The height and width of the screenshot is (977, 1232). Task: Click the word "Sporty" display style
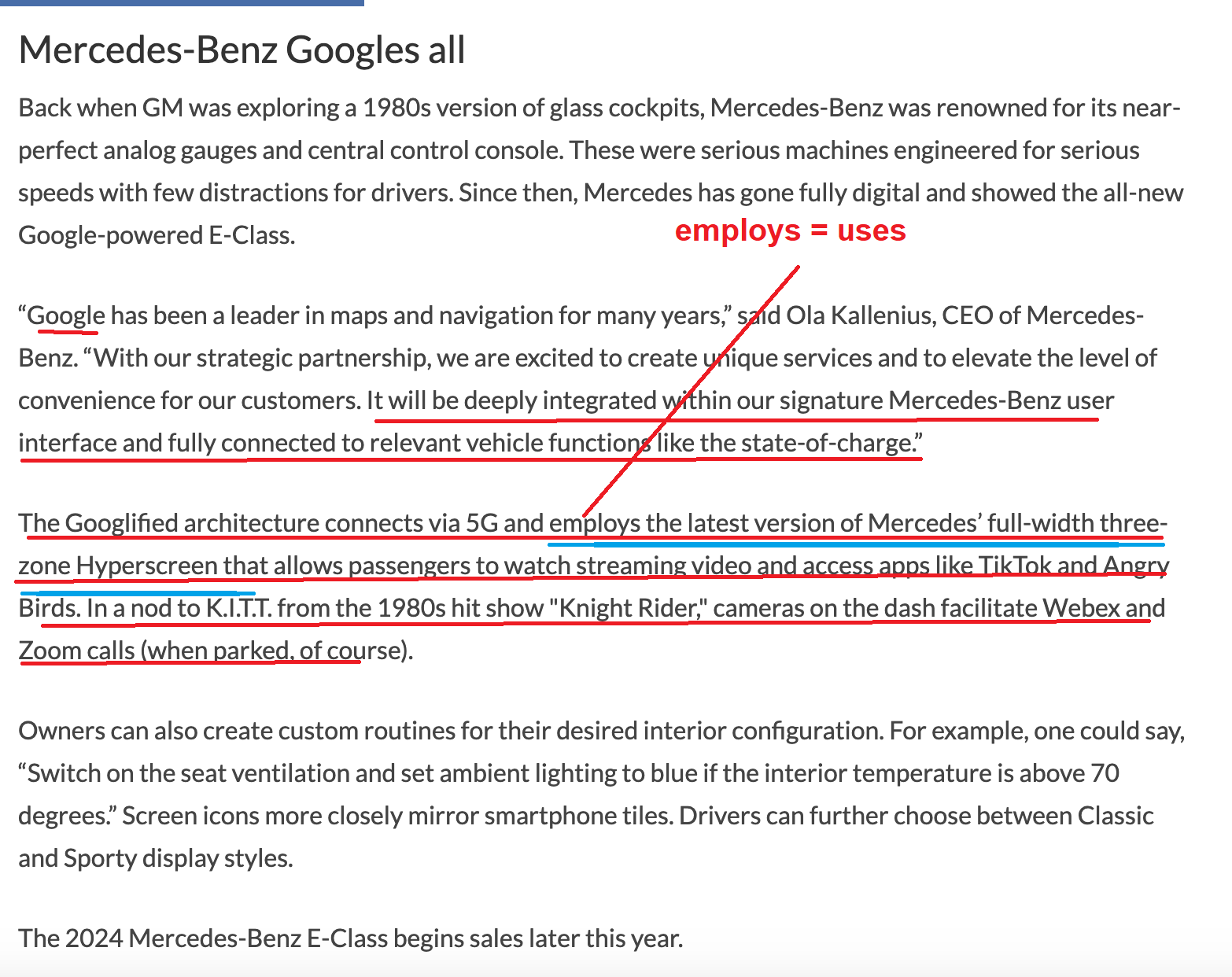[101, 858]
